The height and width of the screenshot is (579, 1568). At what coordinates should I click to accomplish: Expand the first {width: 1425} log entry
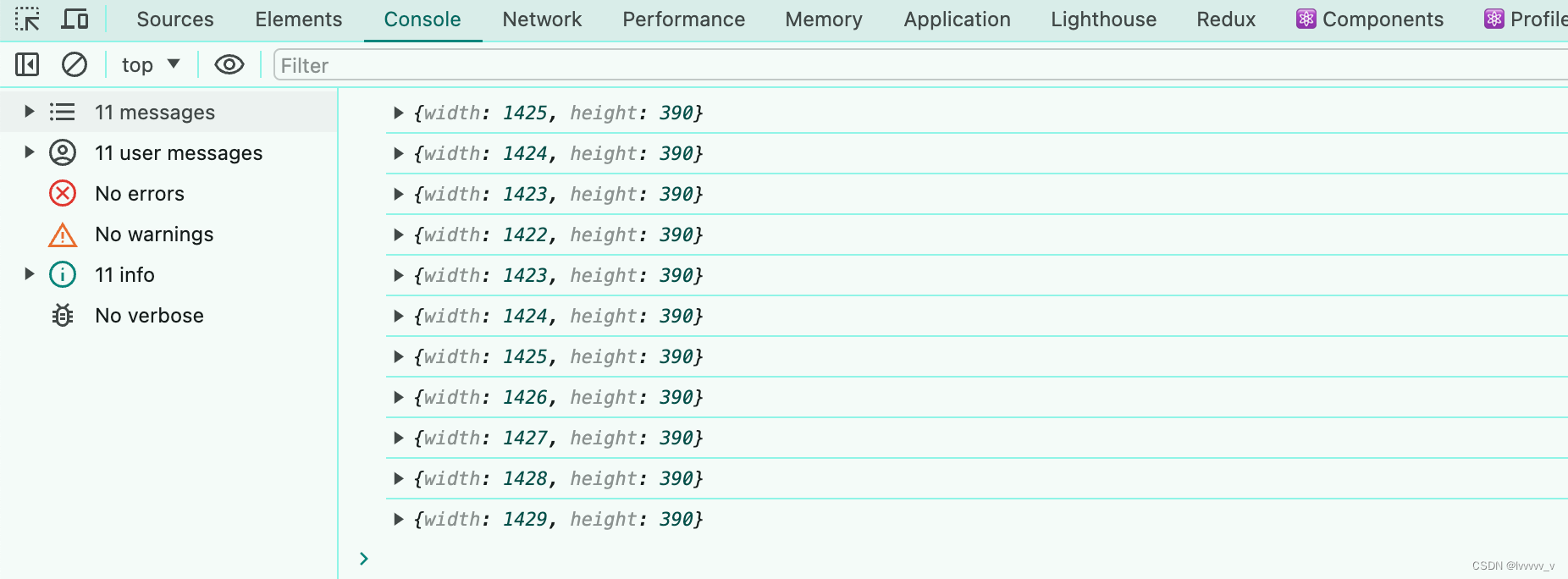[397, 113]
